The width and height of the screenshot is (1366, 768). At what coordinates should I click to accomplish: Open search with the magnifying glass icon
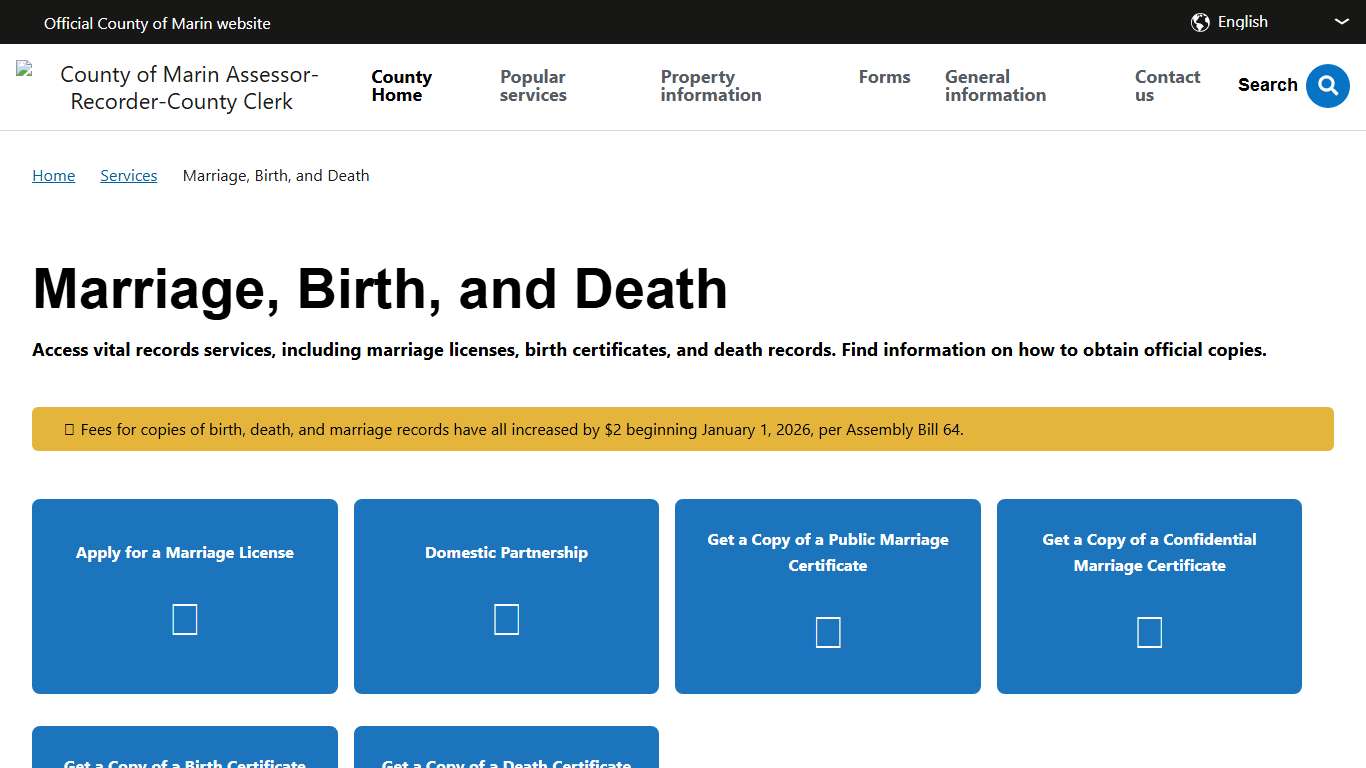click(x=1328, y=86)
